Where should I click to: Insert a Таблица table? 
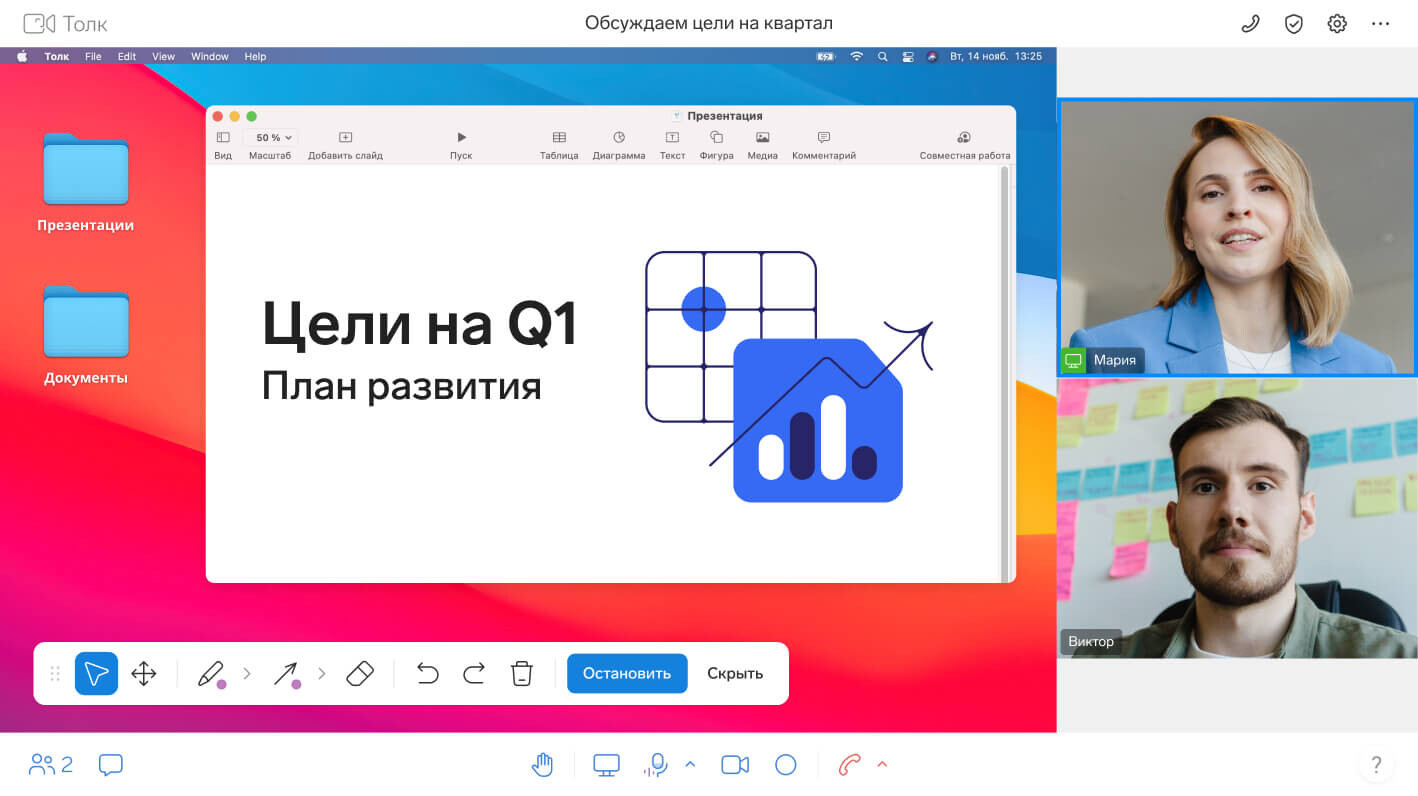pos(559,145)
